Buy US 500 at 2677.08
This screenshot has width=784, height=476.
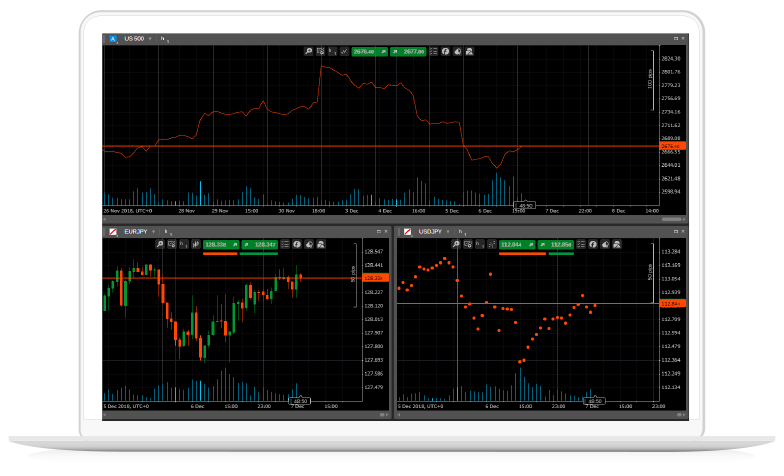(x=408, y=52)
